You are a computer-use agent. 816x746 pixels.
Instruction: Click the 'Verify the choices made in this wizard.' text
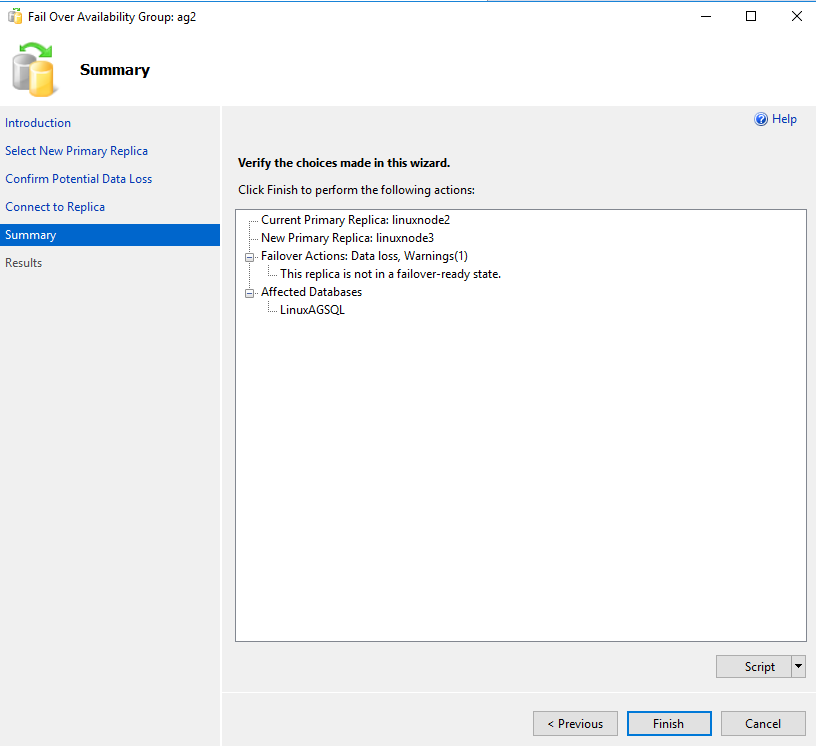344,163
